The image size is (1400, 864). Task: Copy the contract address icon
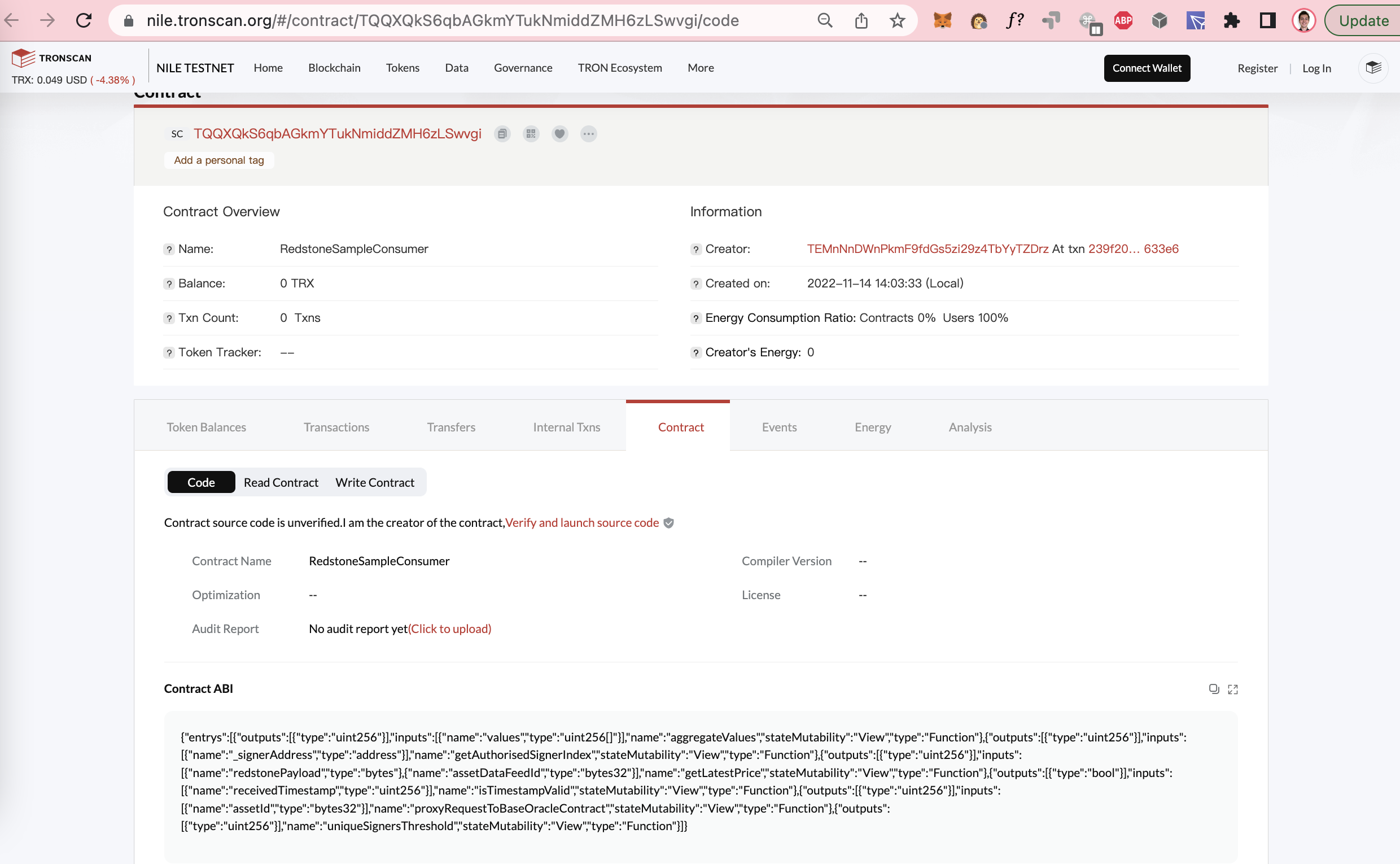502,134
